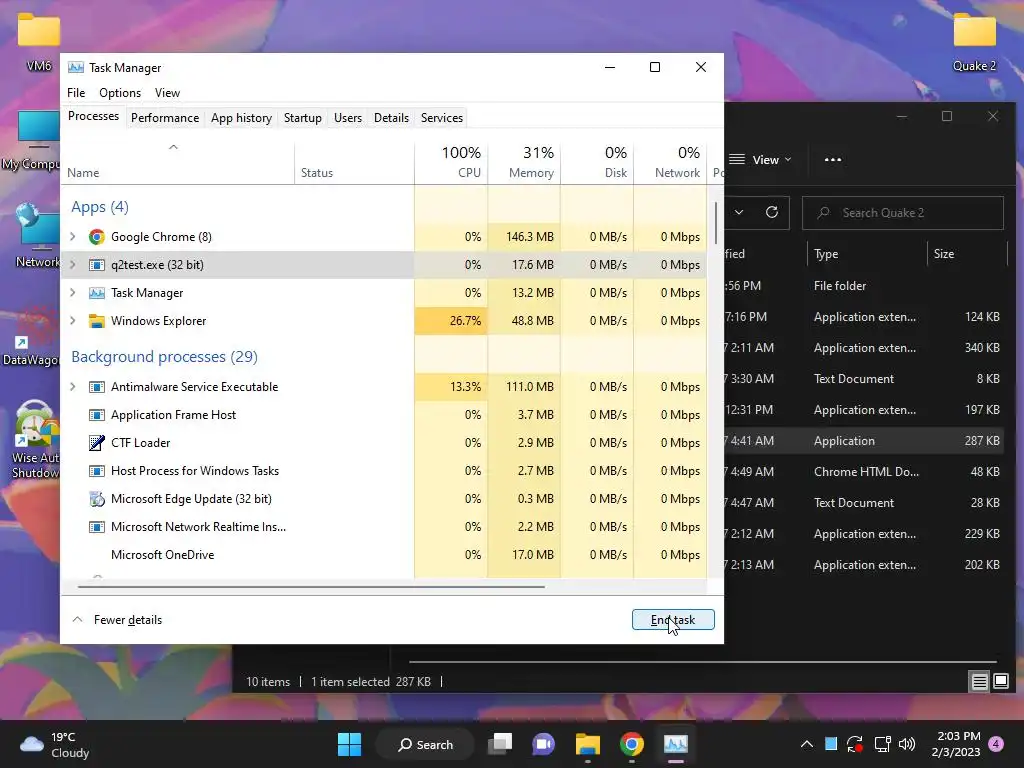This screenshot has height=768, width=1024.
Task: Open address bar history dropdown in Quake 2
Action: pyautogui.click(x=739, y=212)
